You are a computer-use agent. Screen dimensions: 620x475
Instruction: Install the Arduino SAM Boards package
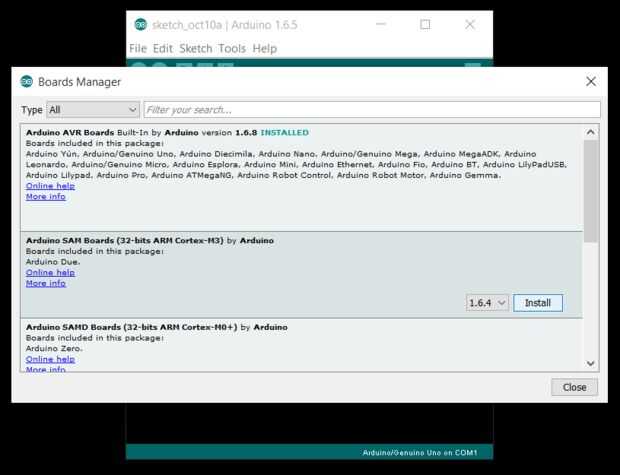coord(538,303)
